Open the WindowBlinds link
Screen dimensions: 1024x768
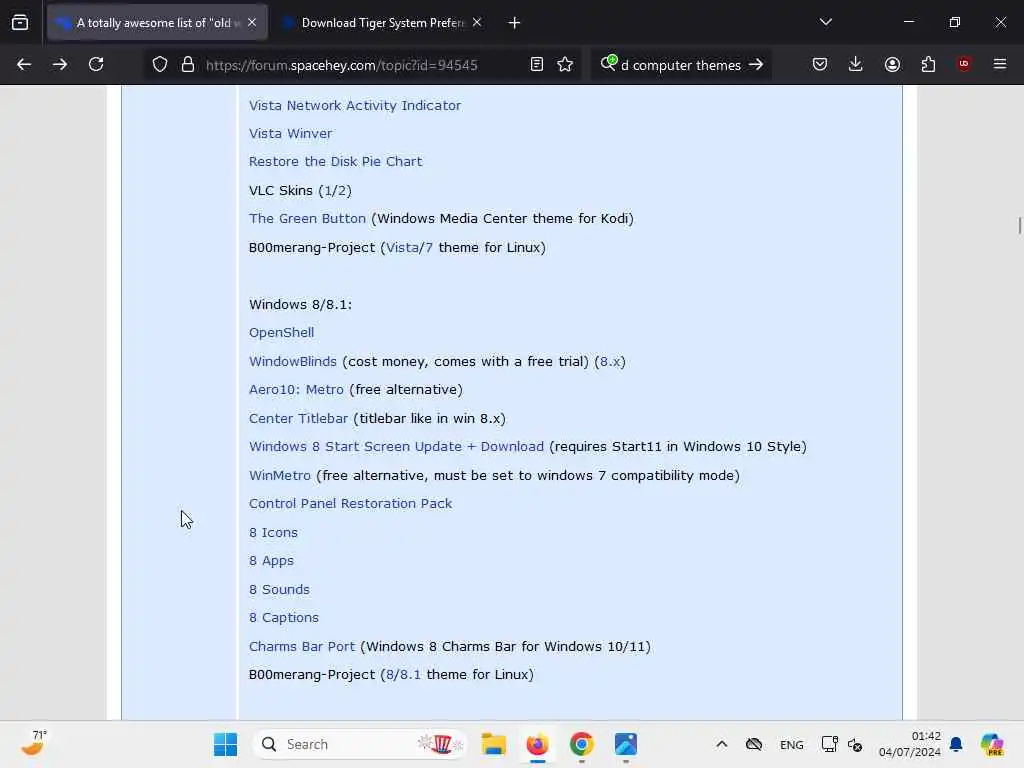293,361
